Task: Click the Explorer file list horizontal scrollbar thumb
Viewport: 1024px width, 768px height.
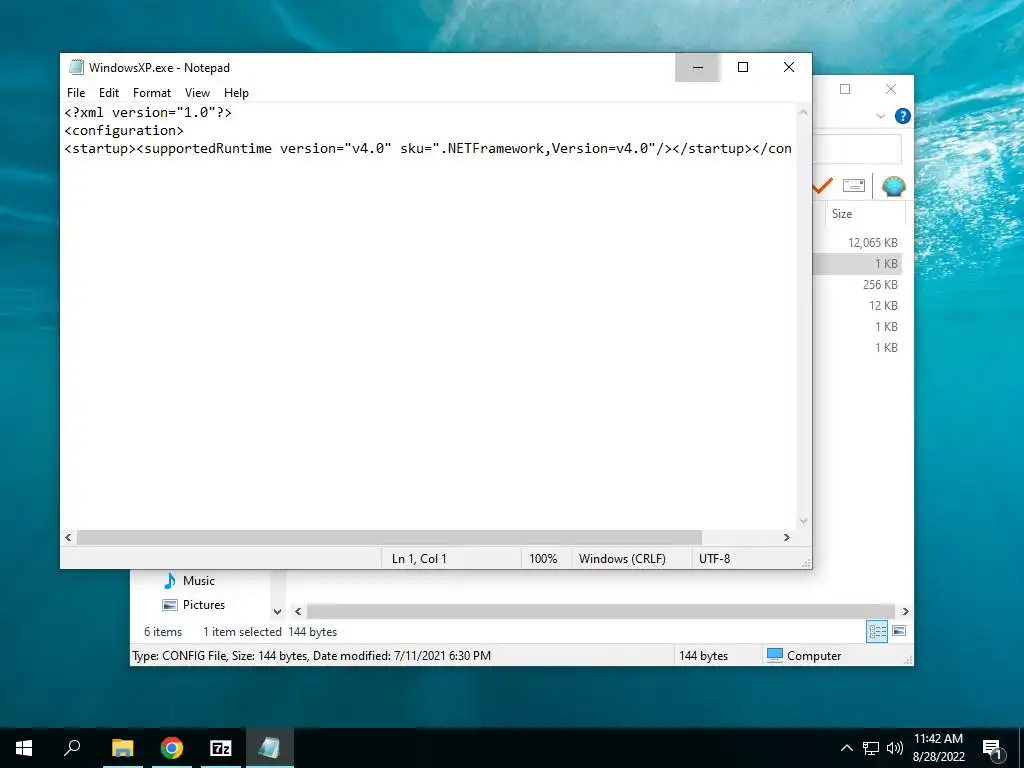Action: pyautogui.click(x=600, y=611)
